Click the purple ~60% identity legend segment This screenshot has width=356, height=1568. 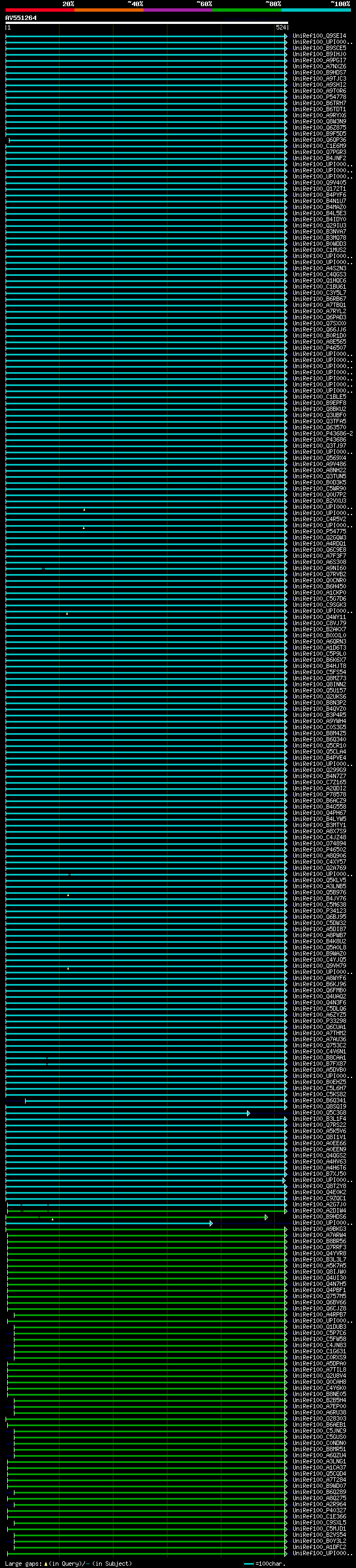click(179, 10)
